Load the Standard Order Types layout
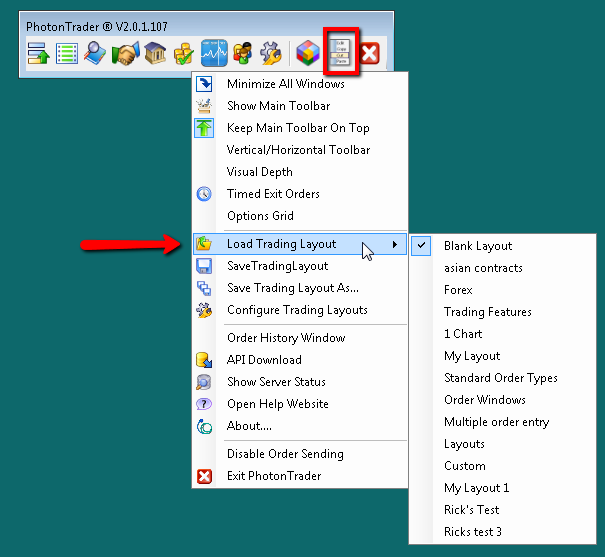605x557 pixels. tap(501, 378)
